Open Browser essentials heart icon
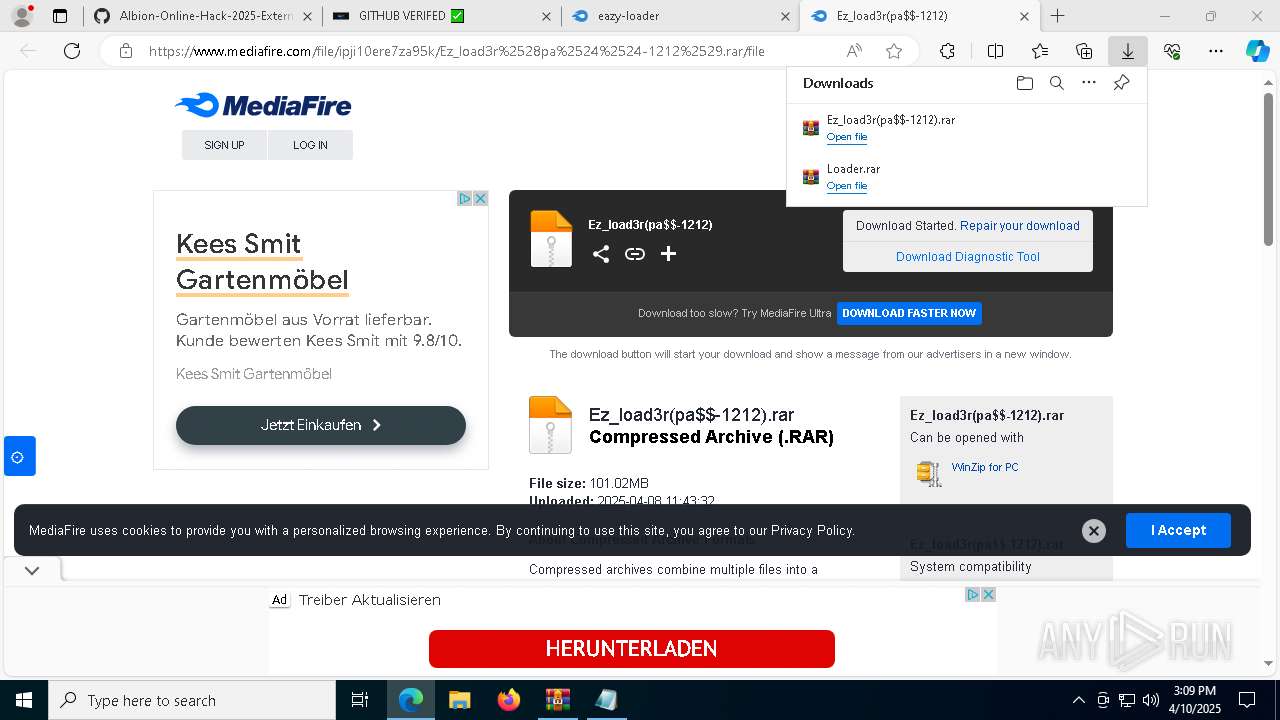This screenshot has width=1280, height=720. 1172,51
